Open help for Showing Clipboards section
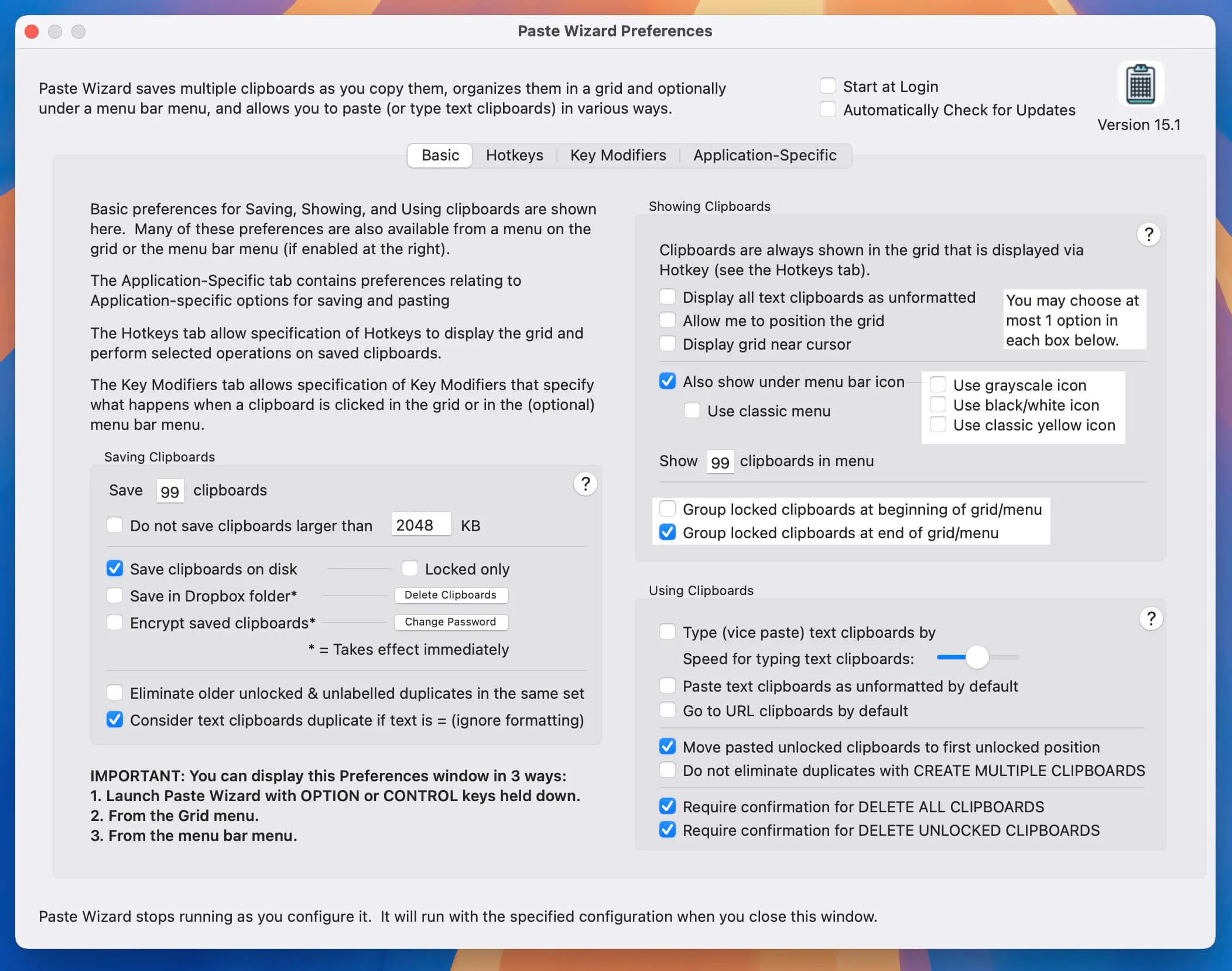 pos(1148,235)
